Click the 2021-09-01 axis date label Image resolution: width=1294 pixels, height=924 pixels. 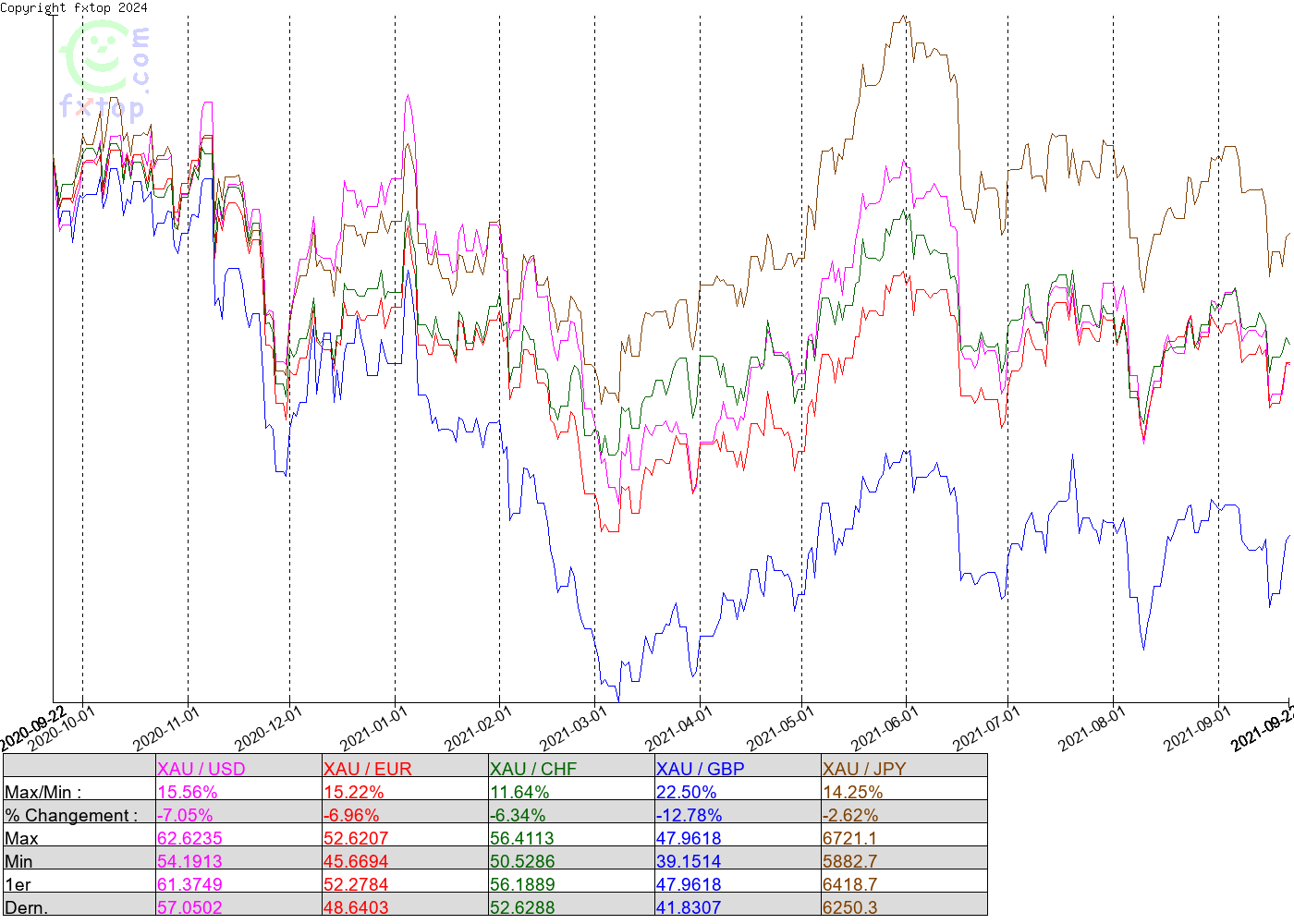coord(1197,729)
